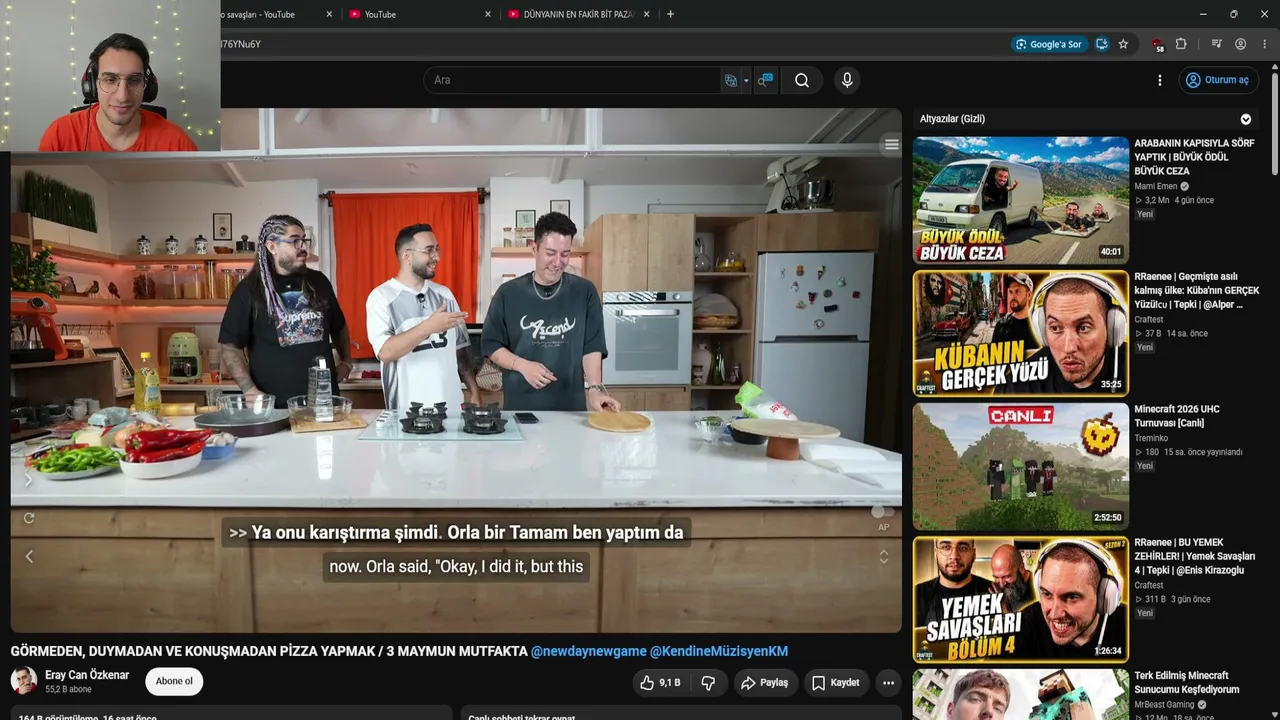Viewport: 1280px width, 720px height.
Task: Click the subtitle search CC icon
Action: coord(765,80)
